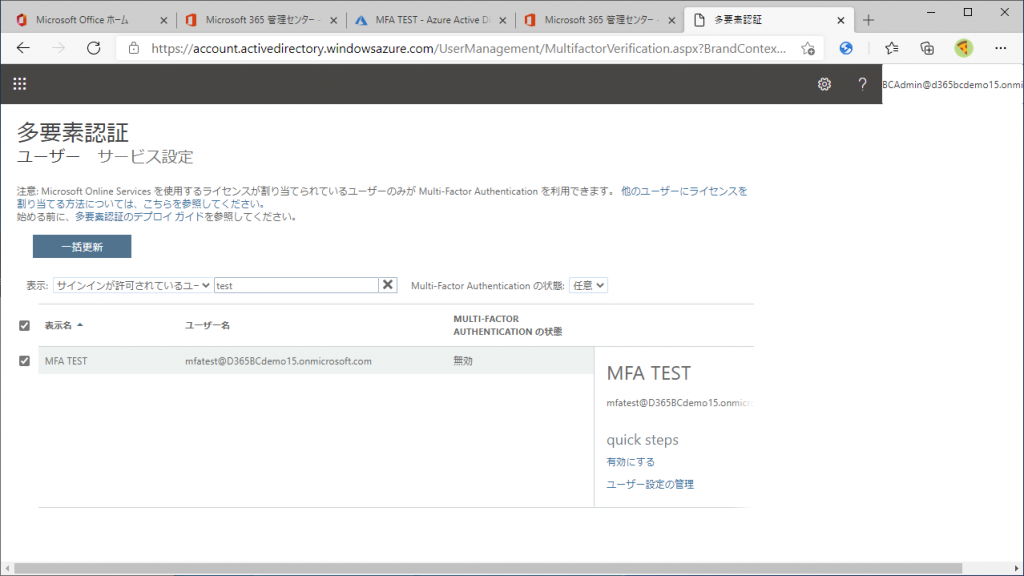1024x576 pixels.
Task: Click 有効にする quick step link
Action: pyautogui.click(x=630, y=462)
